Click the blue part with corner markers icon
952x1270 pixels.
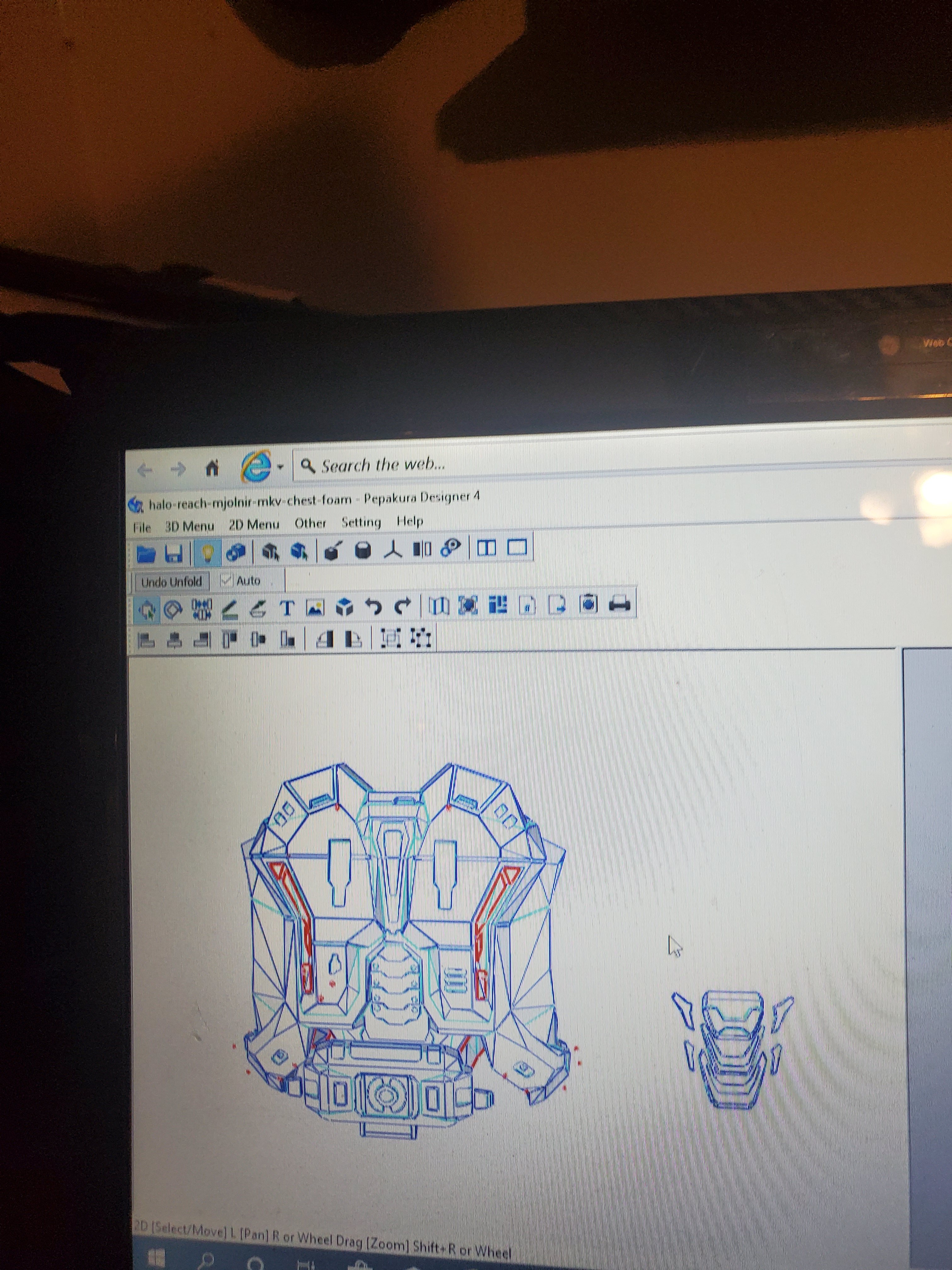(468, 604)
